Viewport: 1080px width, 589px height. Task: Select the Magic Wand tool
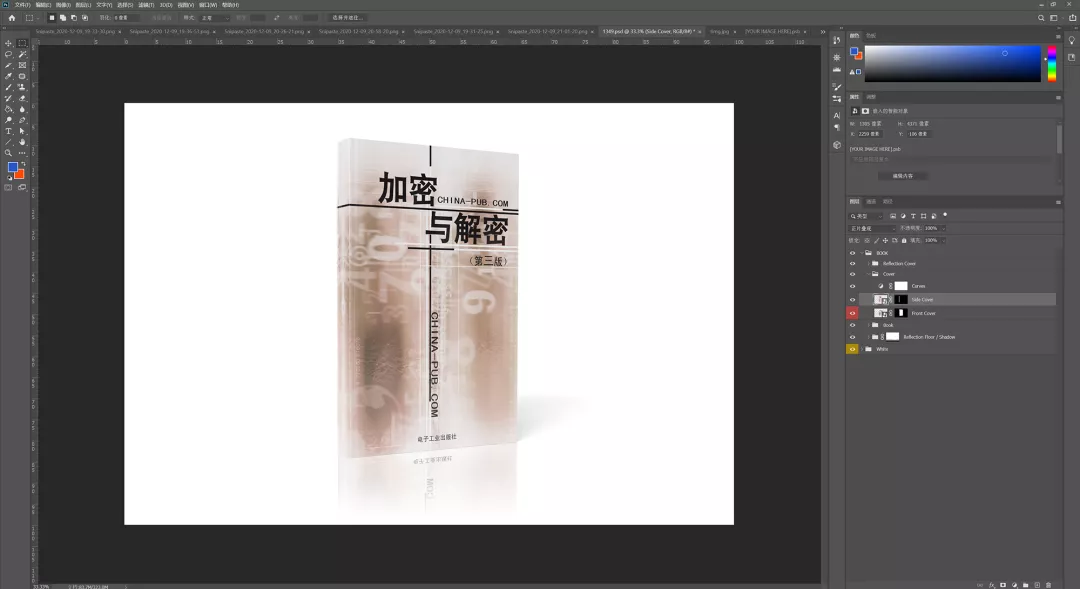point(22,54)
